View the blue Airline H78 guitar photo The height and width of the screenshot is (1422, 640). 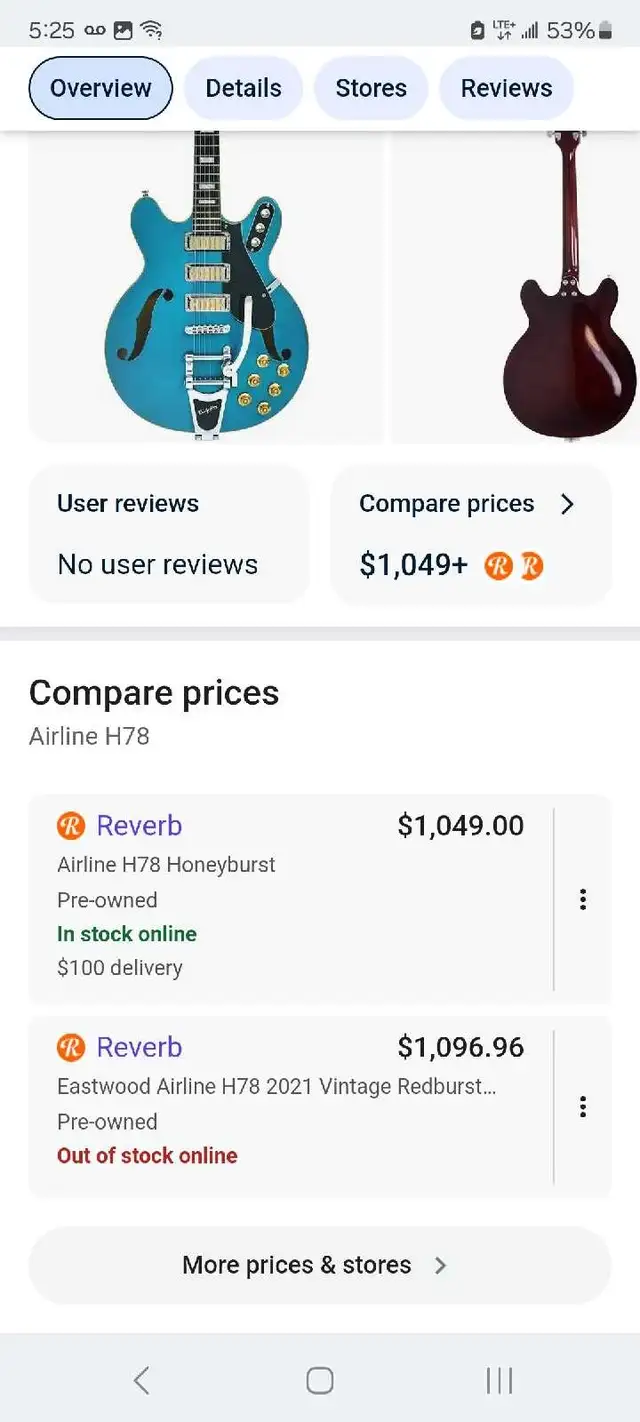click(x=206, y=285)
